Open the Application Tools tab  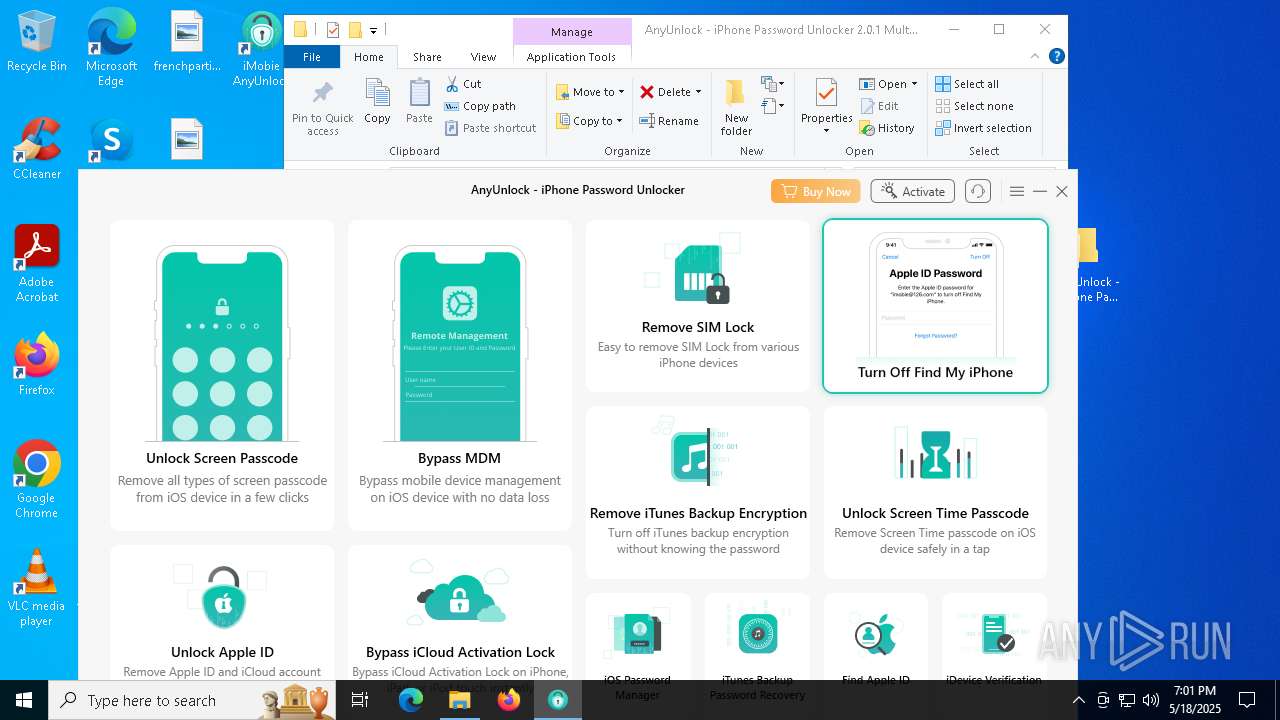pyautogui.click(x=571, y=57)
